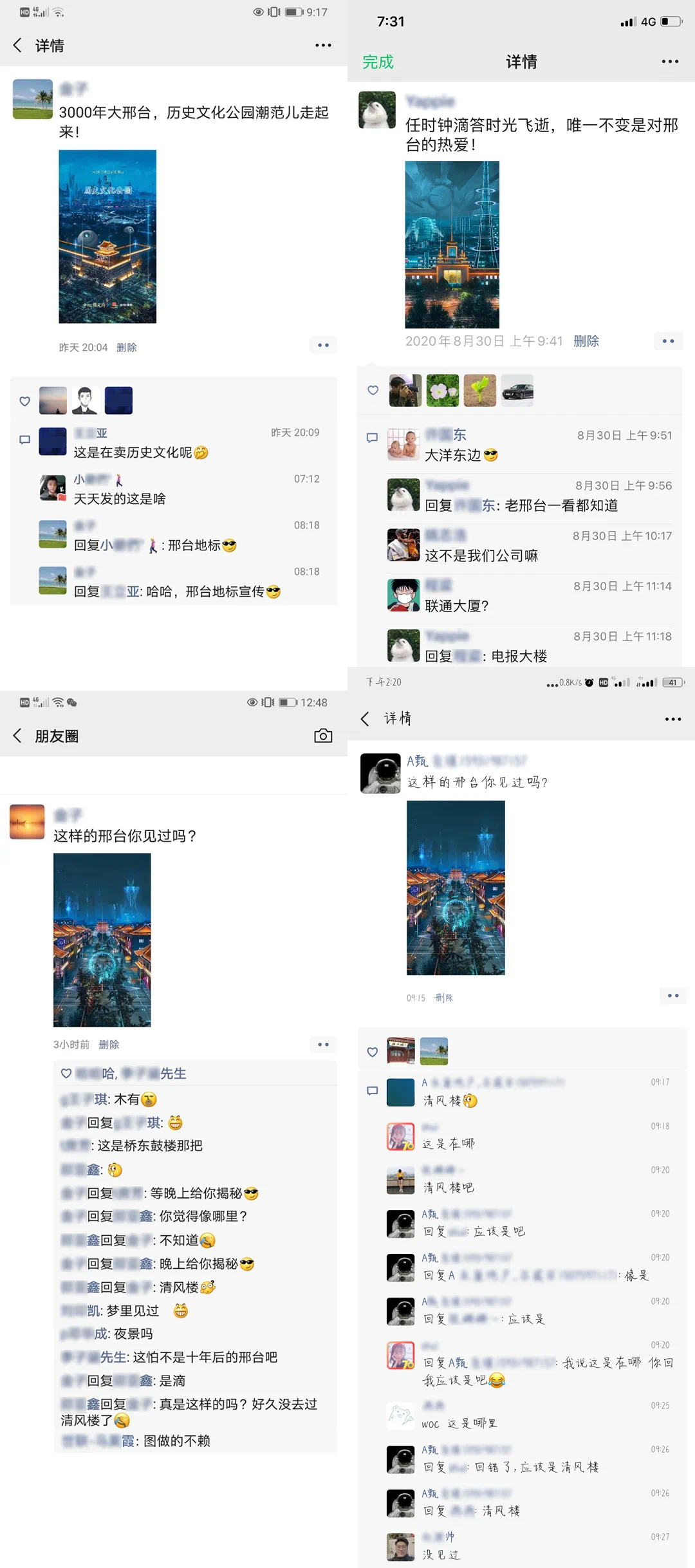Open the two-dot action menu beside 昨天 20:04

pyautogui.click(x=323, y=345)
